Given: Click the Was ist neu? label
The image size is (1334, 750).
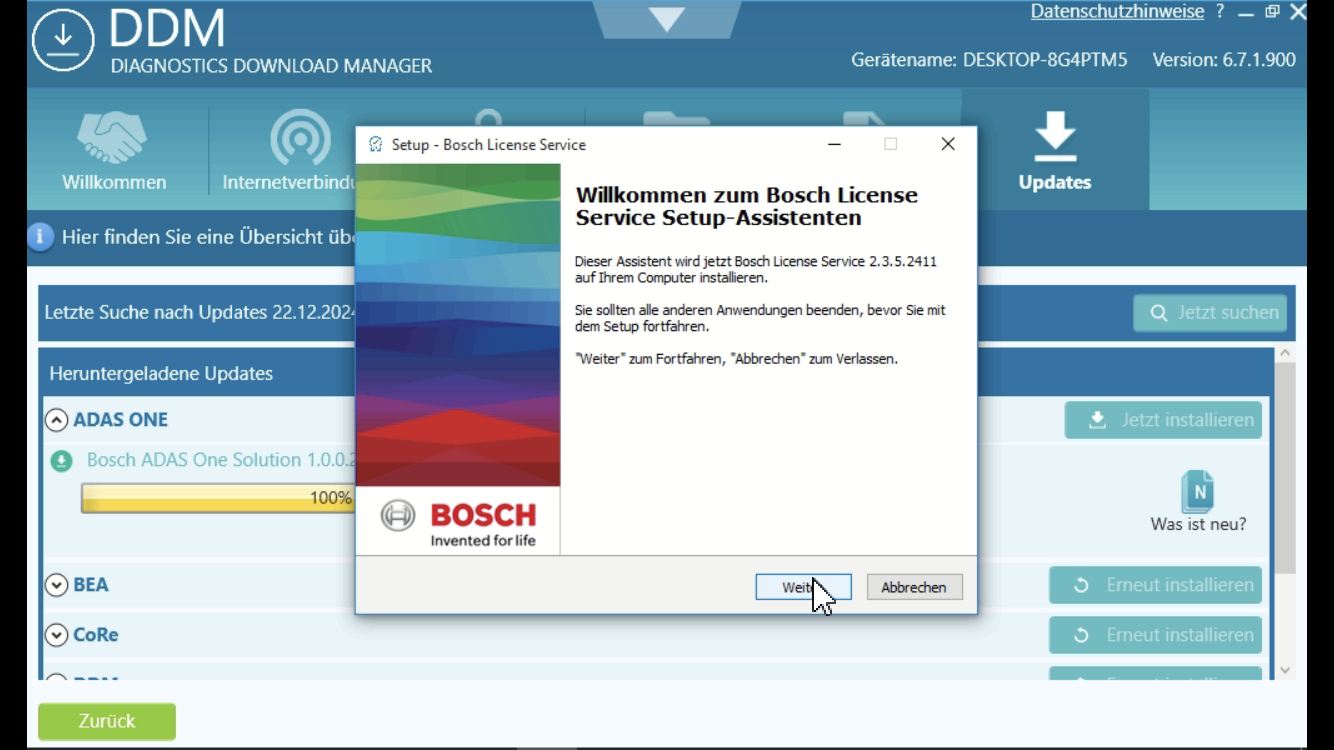Looking at the screenshot, I should point(1198,524).
